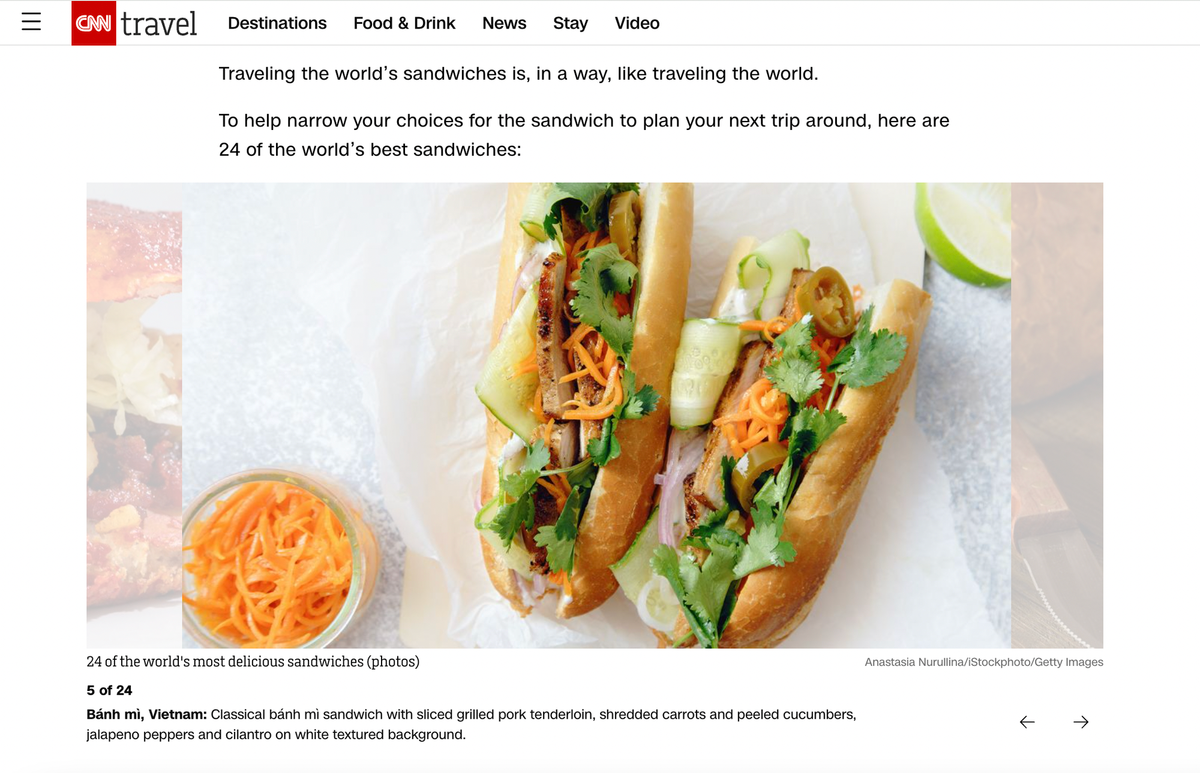Click the travel wordmark beside CNN logo

[x=159, y=23]
